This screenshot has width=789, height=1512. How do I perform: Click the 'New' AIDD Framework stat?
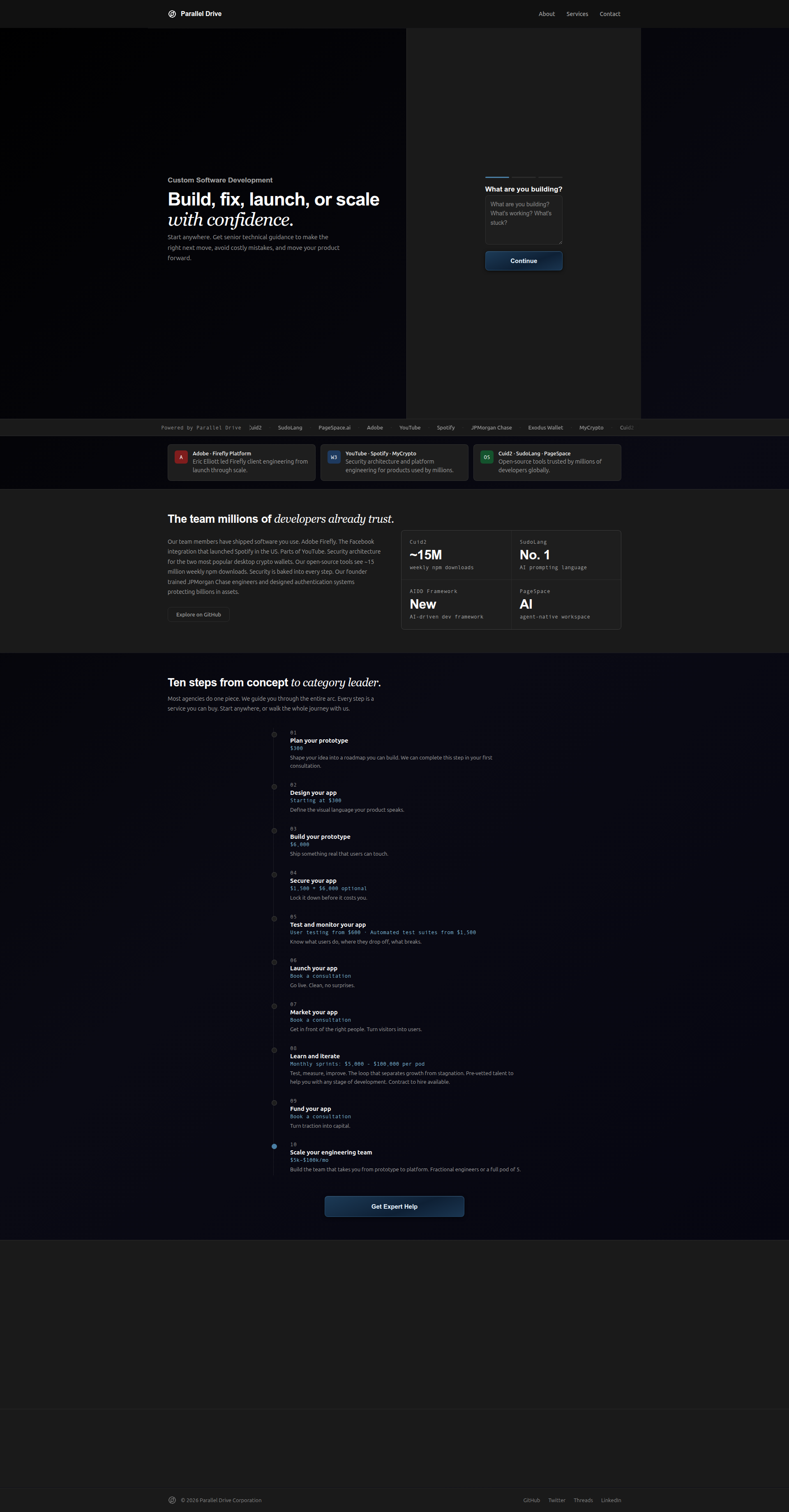[x=456, y=605]
